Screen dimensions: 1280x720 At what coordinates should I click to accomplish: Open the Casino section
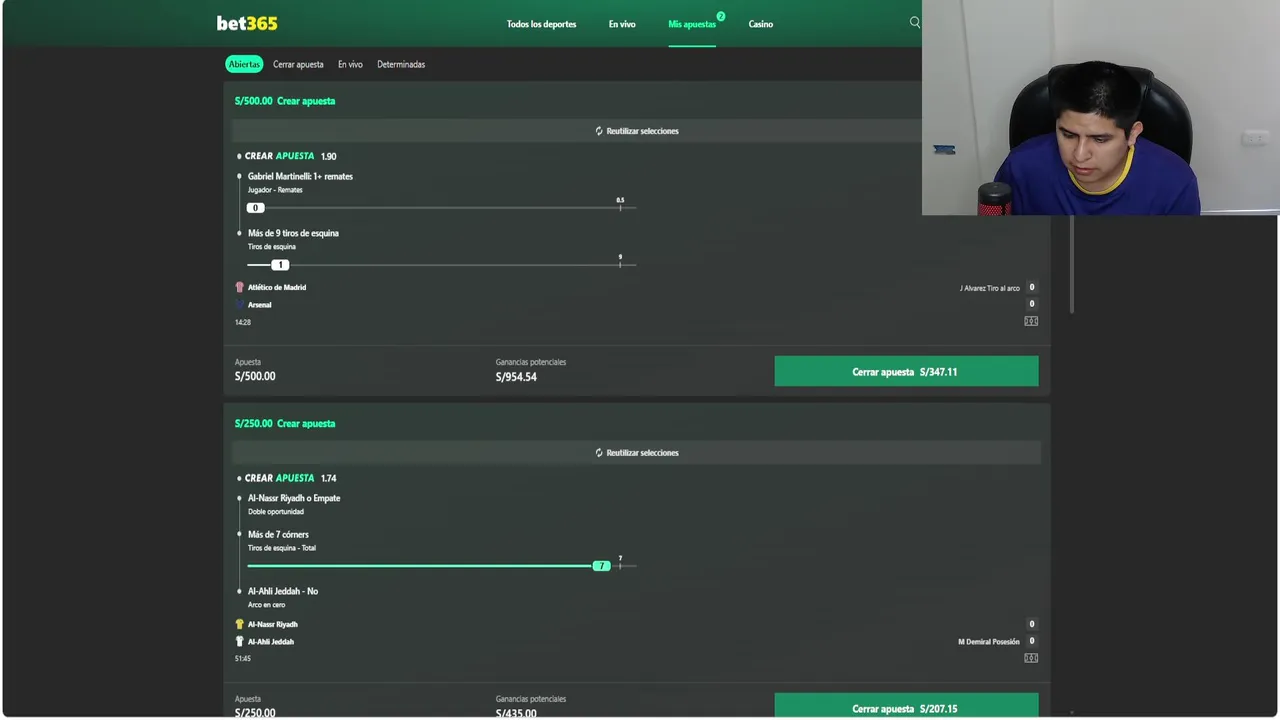[760, 24]
